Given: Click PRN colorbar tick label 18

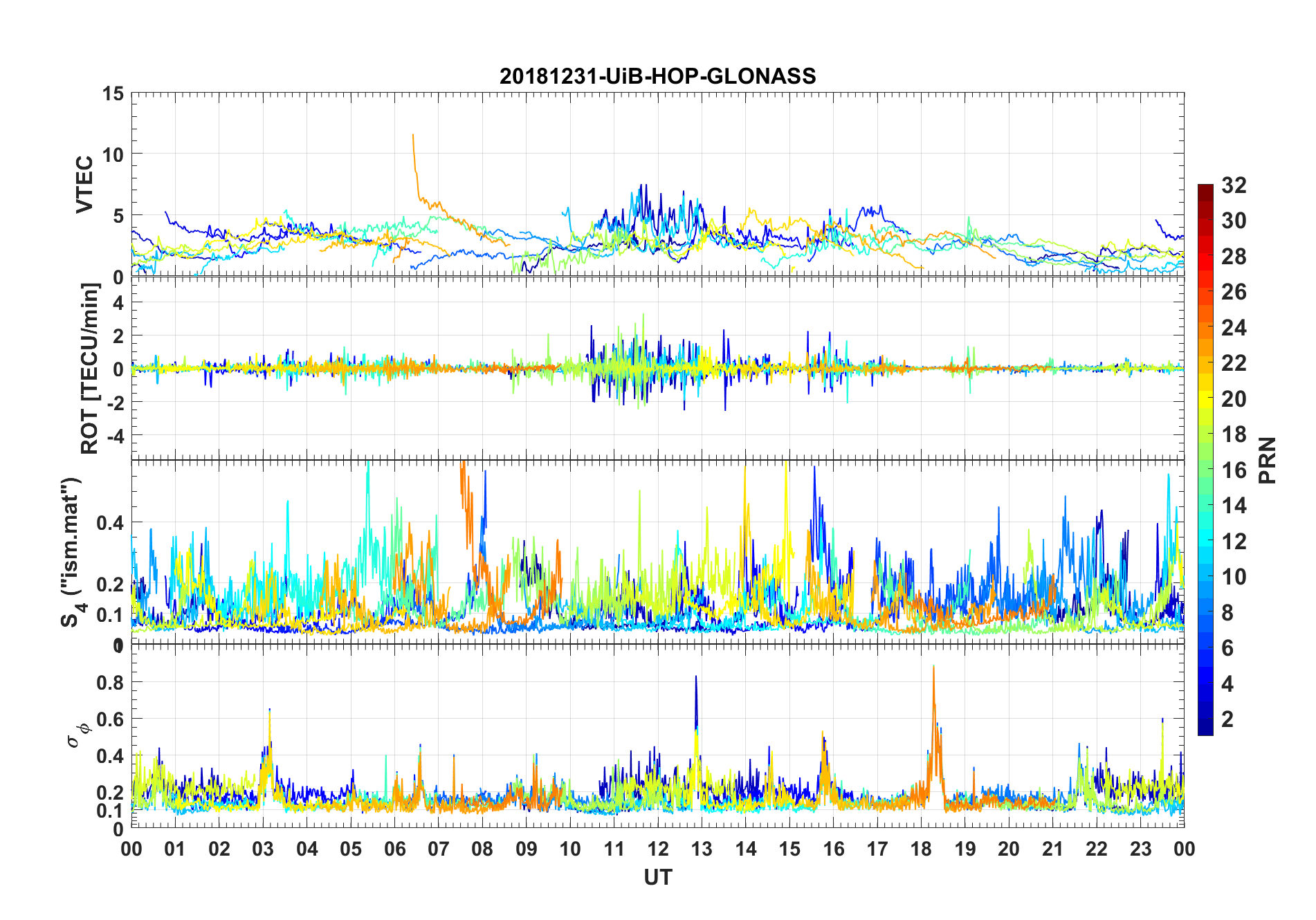Looking at the screenshot, I should point(1234,434).
